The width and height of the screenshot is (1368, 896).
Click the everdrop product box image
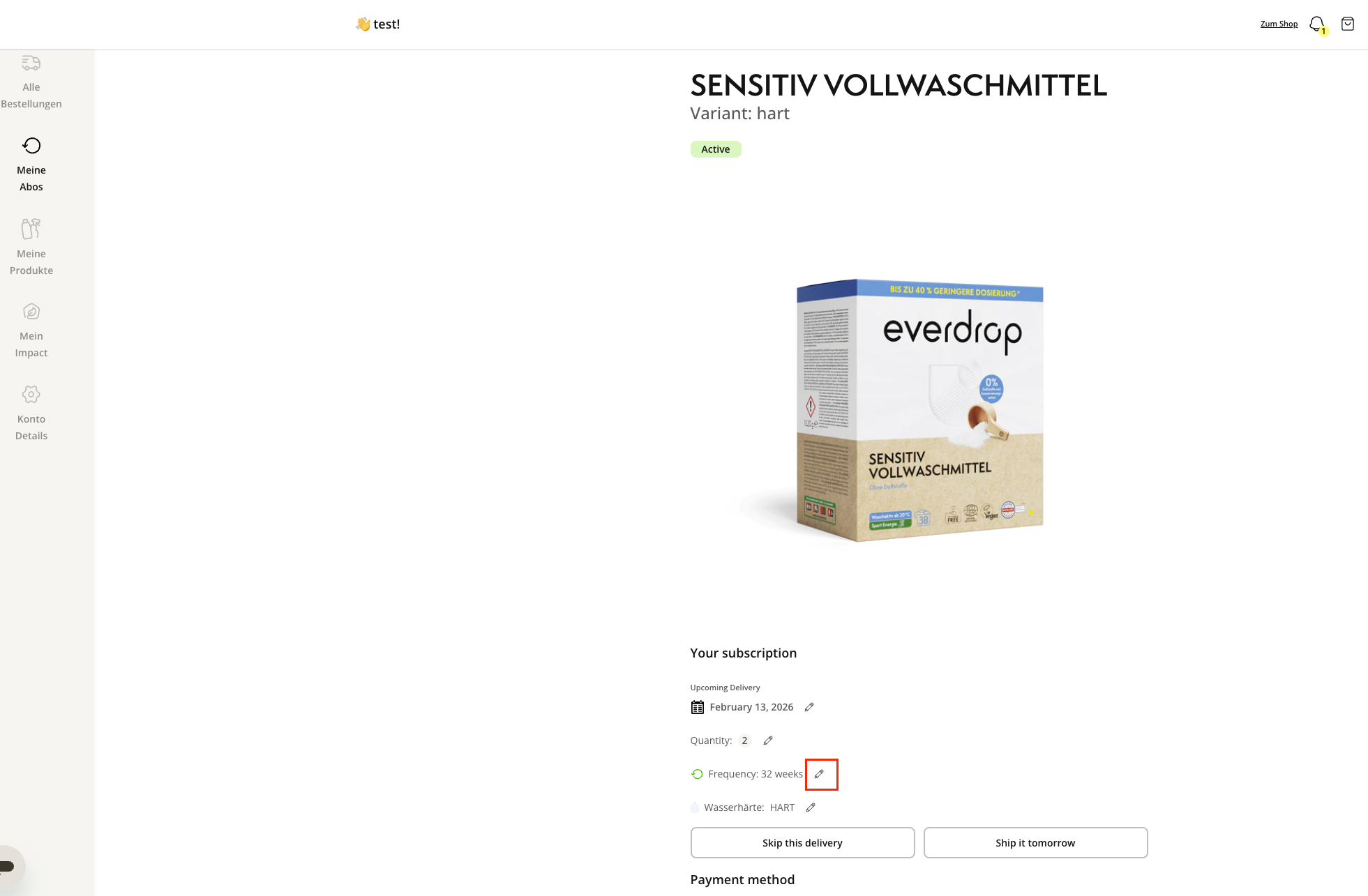pyautogui.click(x=919, y=410)
